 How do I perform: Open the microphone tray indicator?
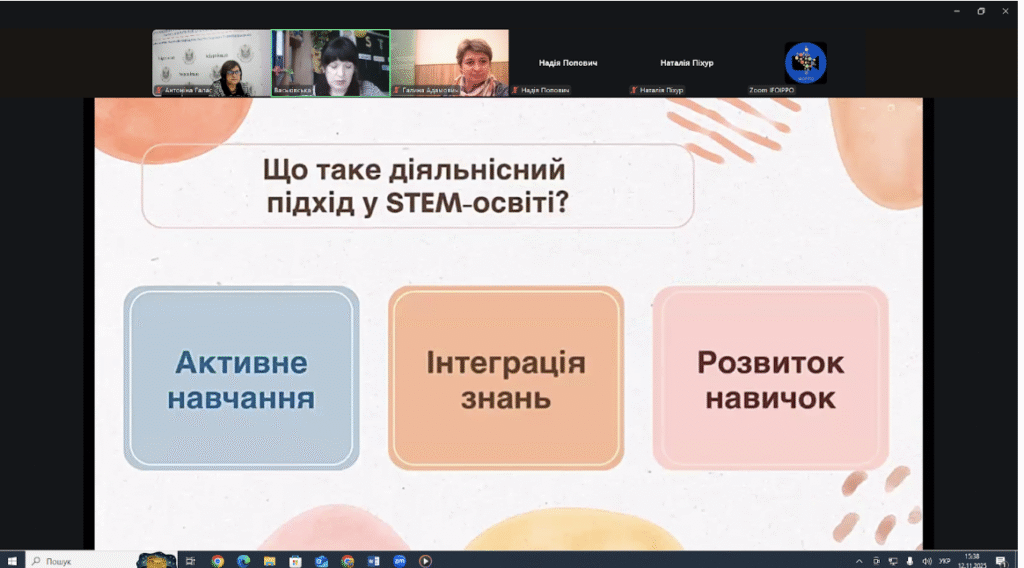point(910,561)
